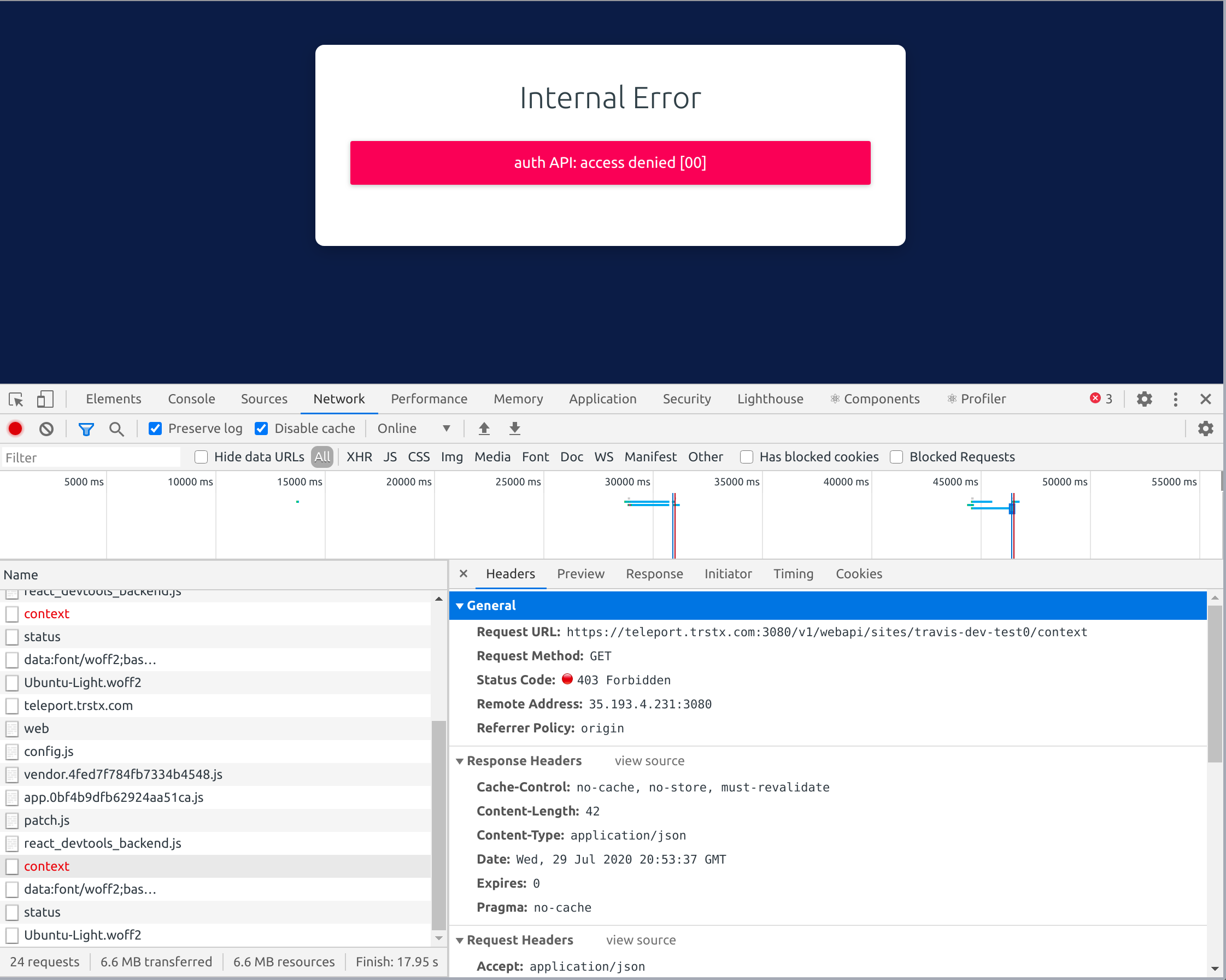Filter requests to XHR only

click(x=359, y=457)
